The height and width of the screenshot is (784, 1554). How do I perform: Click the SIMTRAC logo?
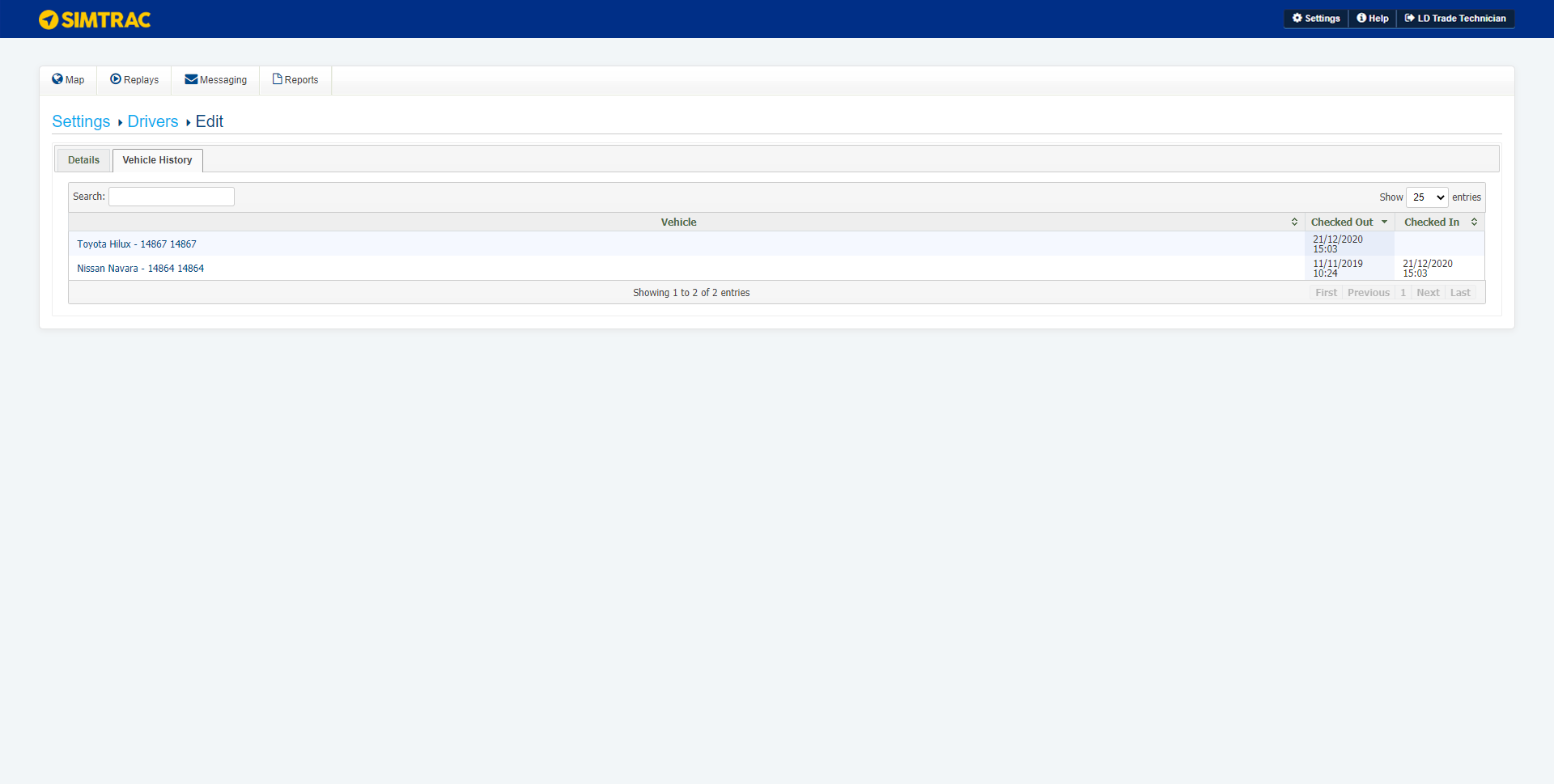pyautogui.click(x=95, y=19)
